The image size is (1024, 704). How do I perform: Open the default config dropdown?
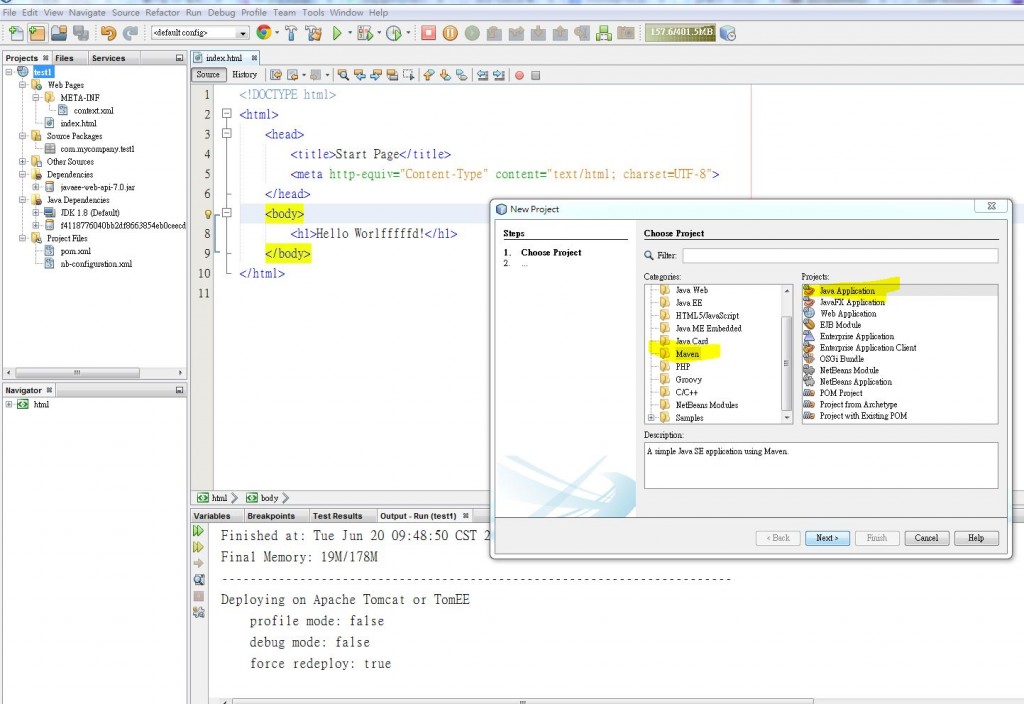pyautogui.click(x=199, y=33)
